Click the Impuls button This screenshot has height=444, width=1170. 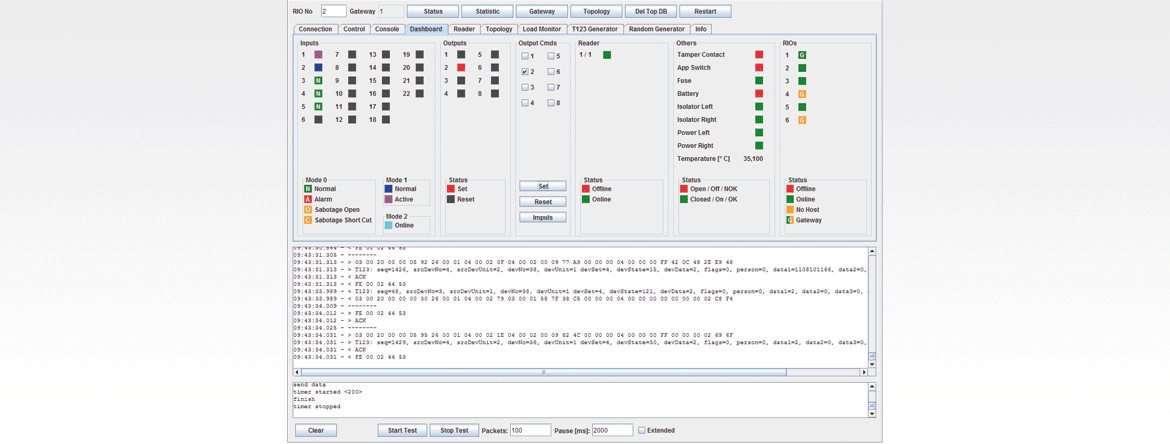point(542,217)
